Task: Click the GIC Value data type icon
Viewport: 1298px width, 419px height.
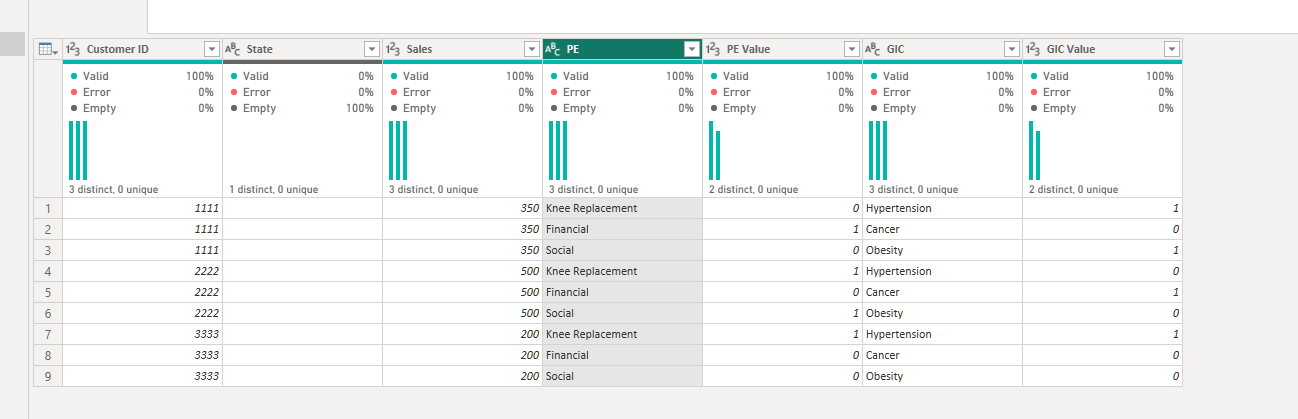Action: click(x=1033, y=49)
